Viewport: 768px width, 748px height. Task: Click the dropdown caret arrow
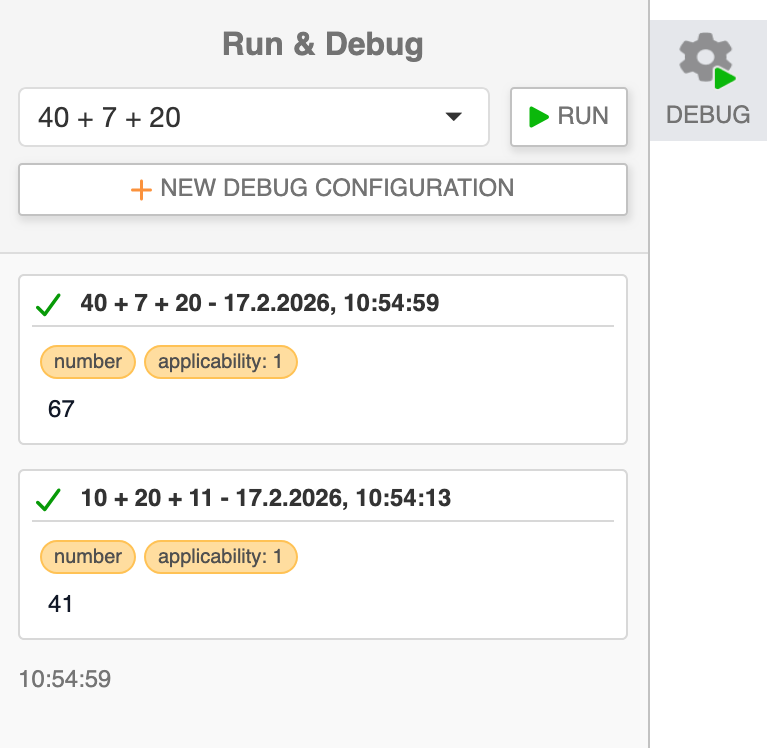point(454,117)
